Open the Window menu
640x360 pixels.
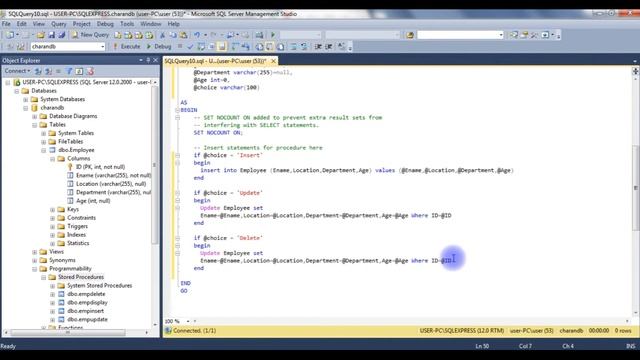pyautogui.click(x=151, y=24)
